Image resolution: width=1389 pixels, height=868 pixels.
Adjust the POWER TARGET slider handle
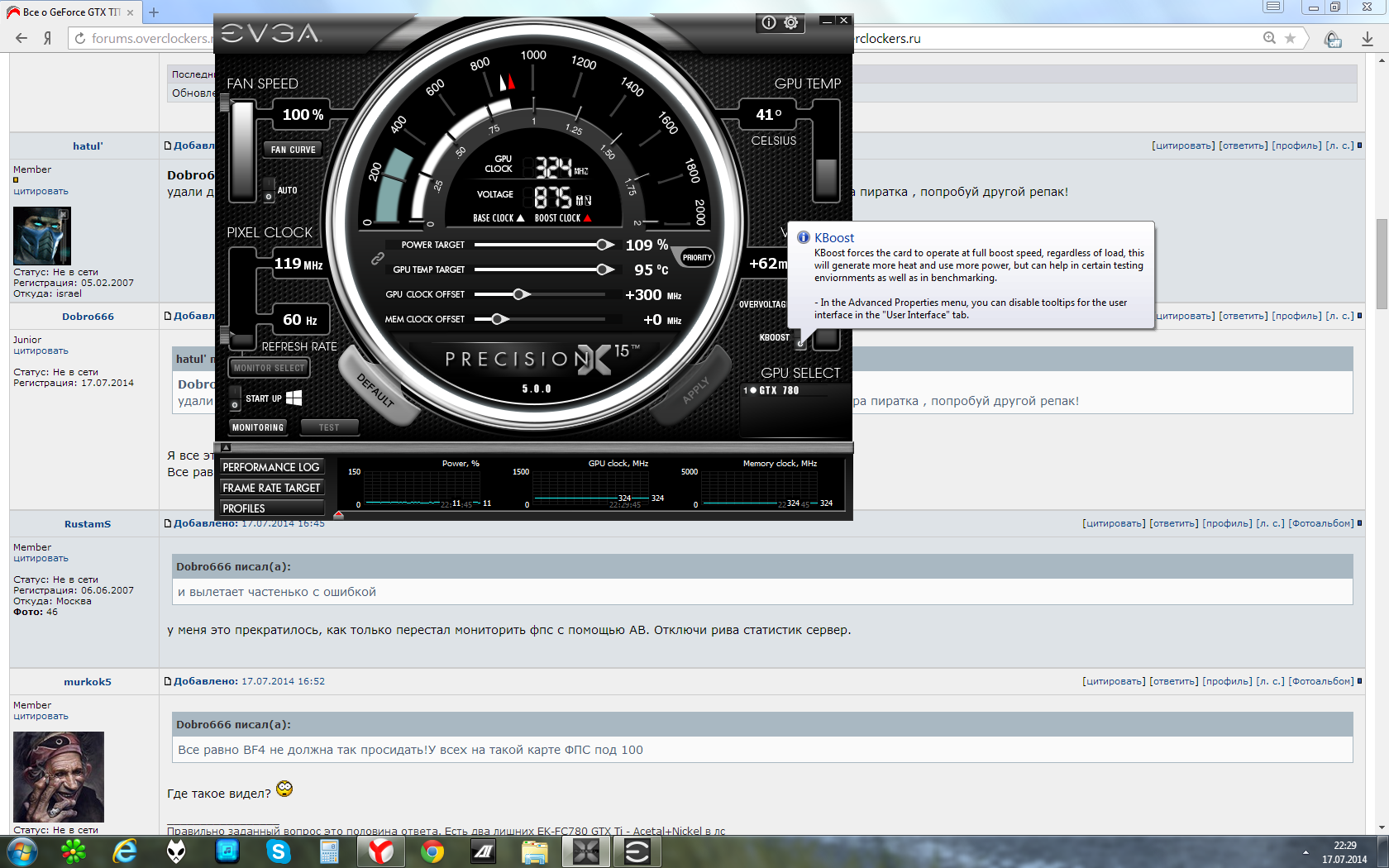click(x=605, y=245)
